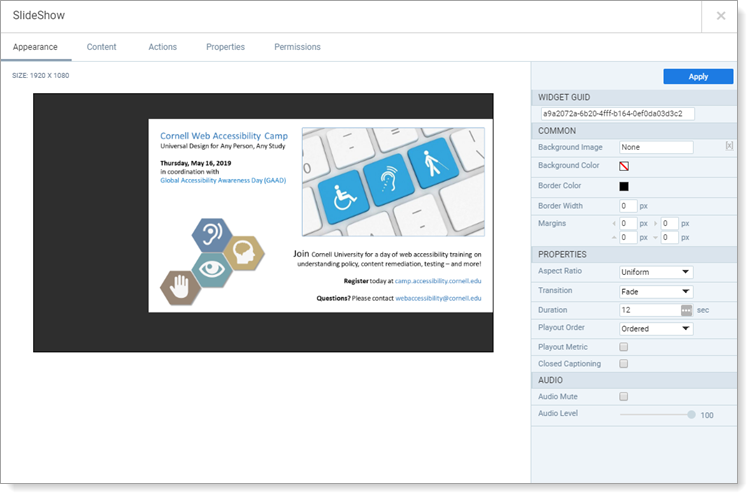753x499 pixels.
Task: Click the COMMON section header
Action: (634, 131)
